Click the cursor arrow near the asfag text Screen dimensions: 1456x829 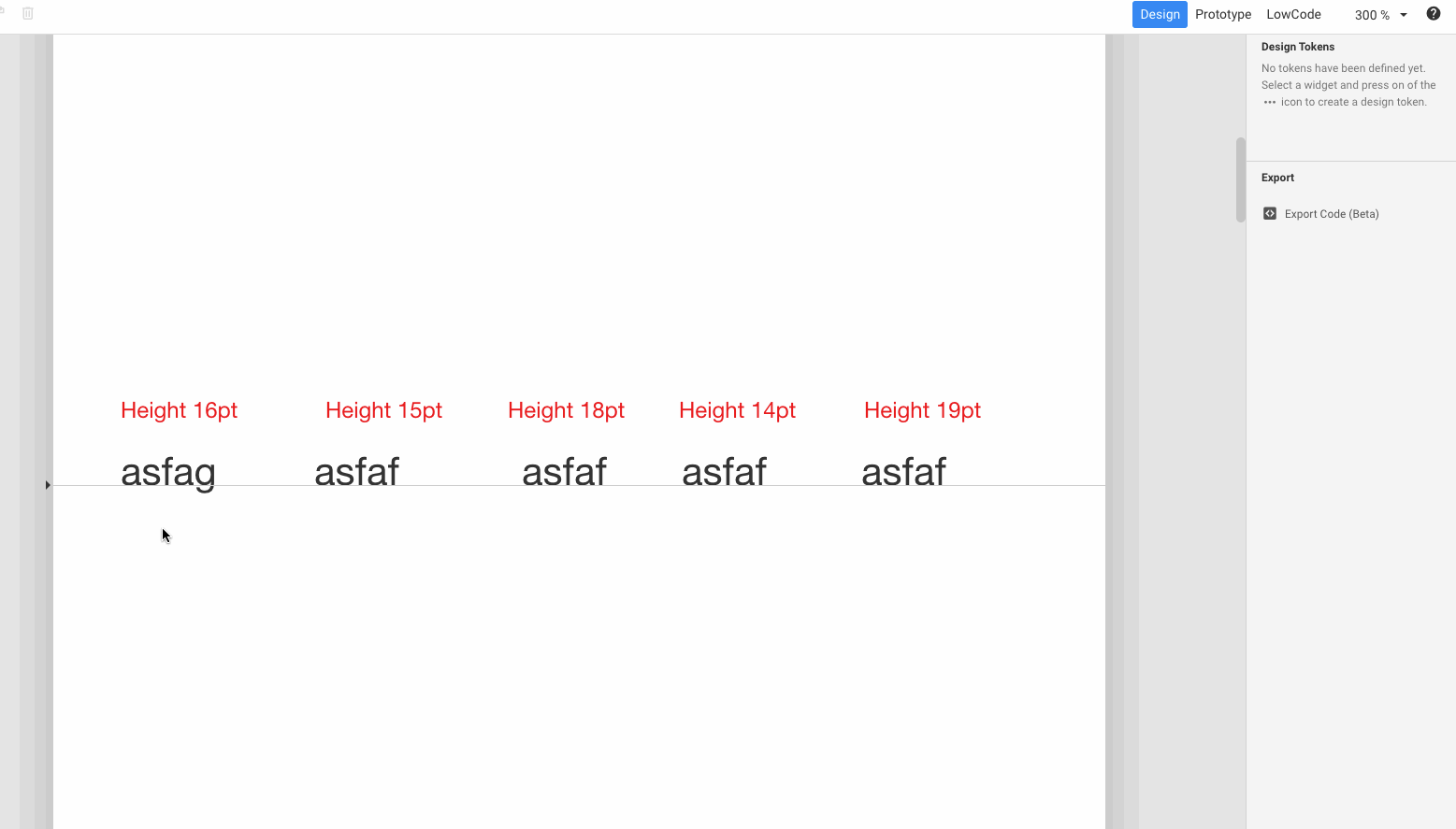point(165,535)
